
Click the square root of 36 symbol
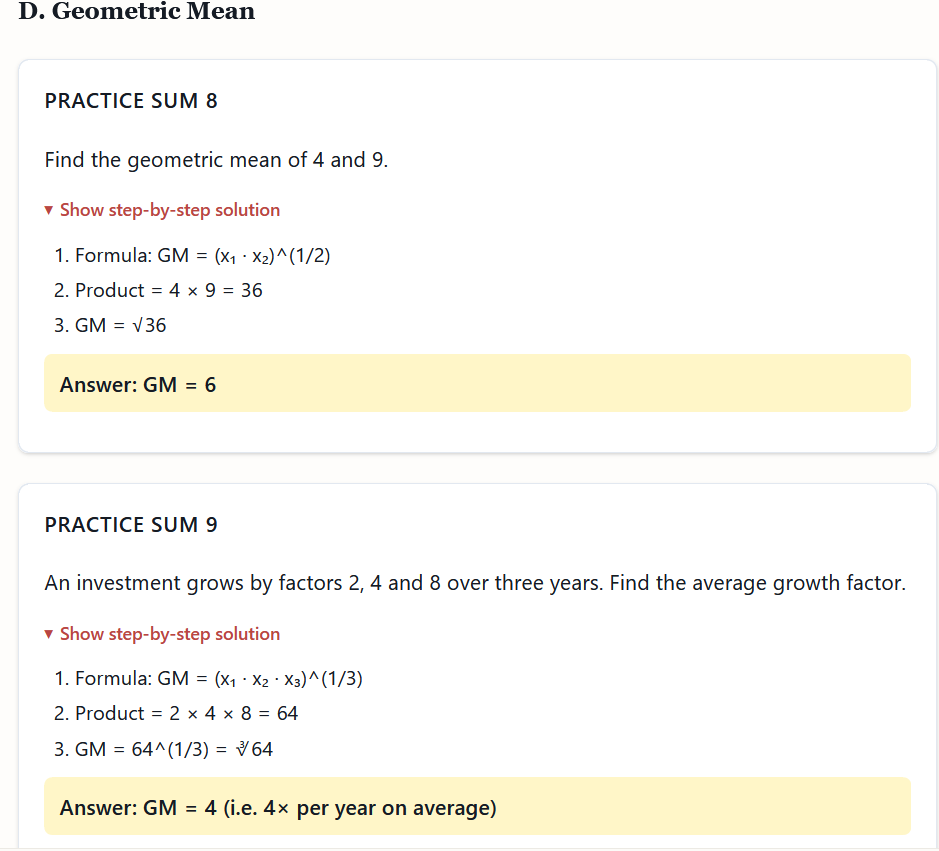pos(146,326)
